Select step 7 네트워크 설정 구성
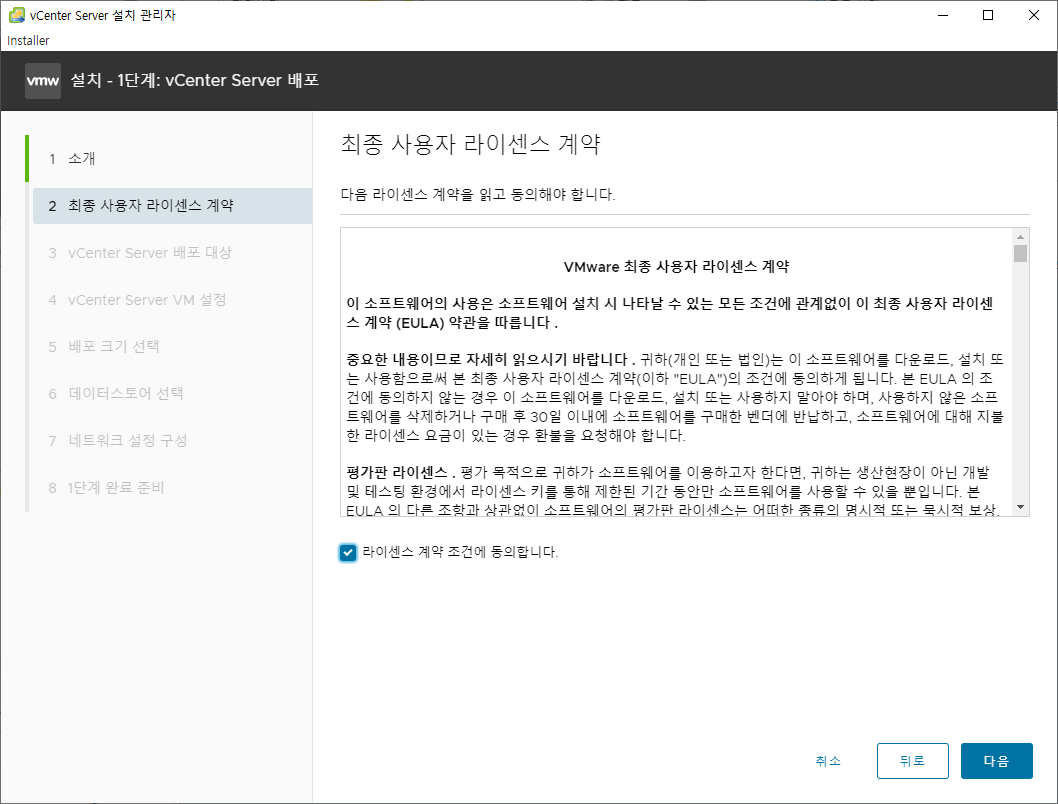This screenshot has height=804, width=1058. coord(118,440)
